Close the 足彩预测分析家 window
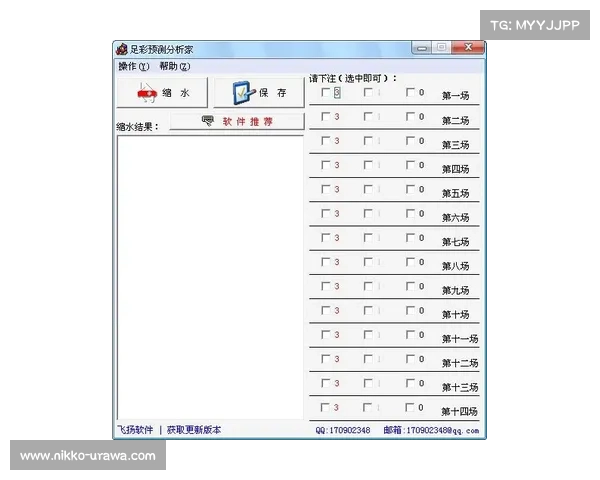 468,47
